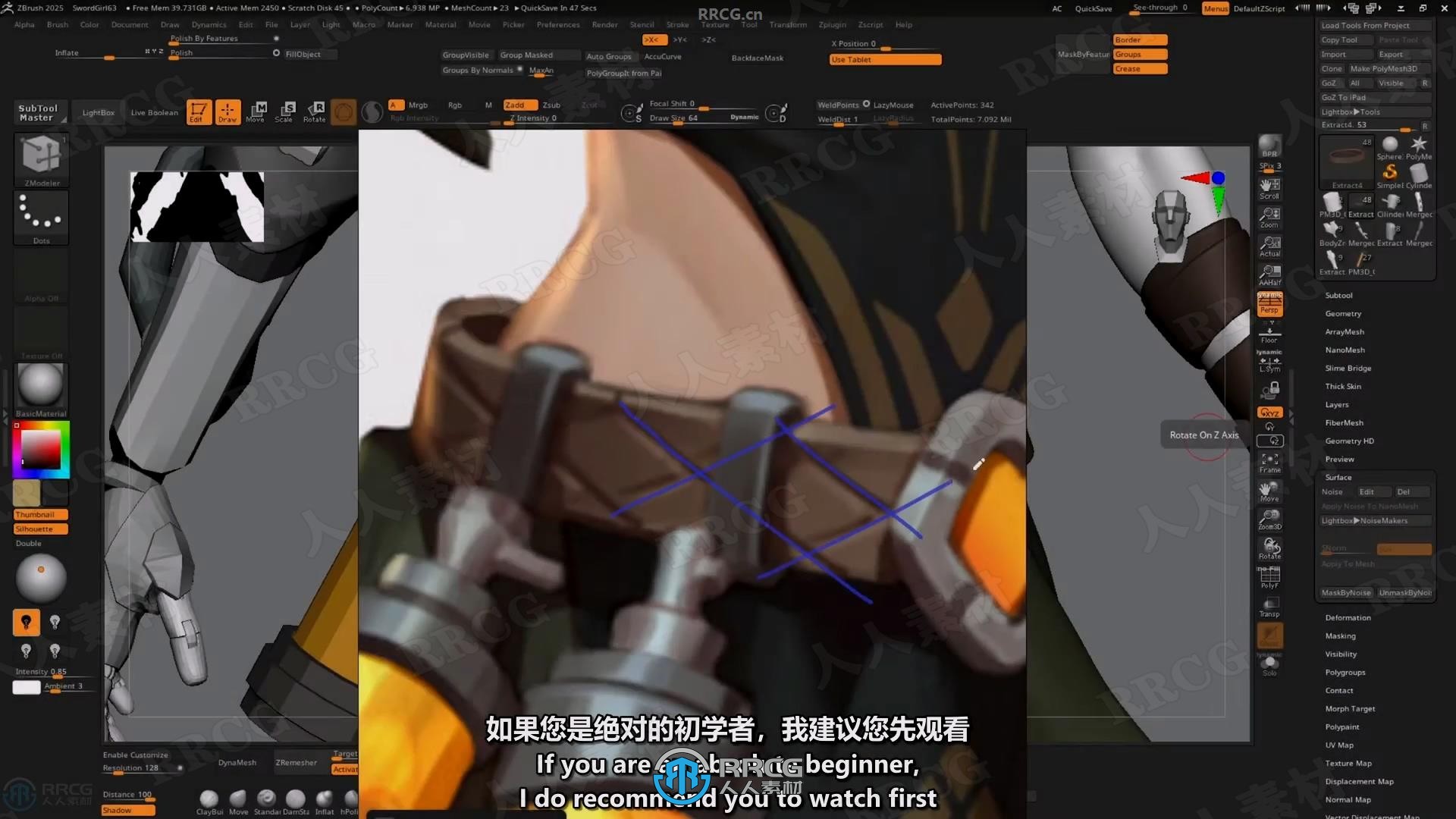The image size is (1456, 819).
Task: Click the Inflat brush icon at bottom
Action: [325, 801]
